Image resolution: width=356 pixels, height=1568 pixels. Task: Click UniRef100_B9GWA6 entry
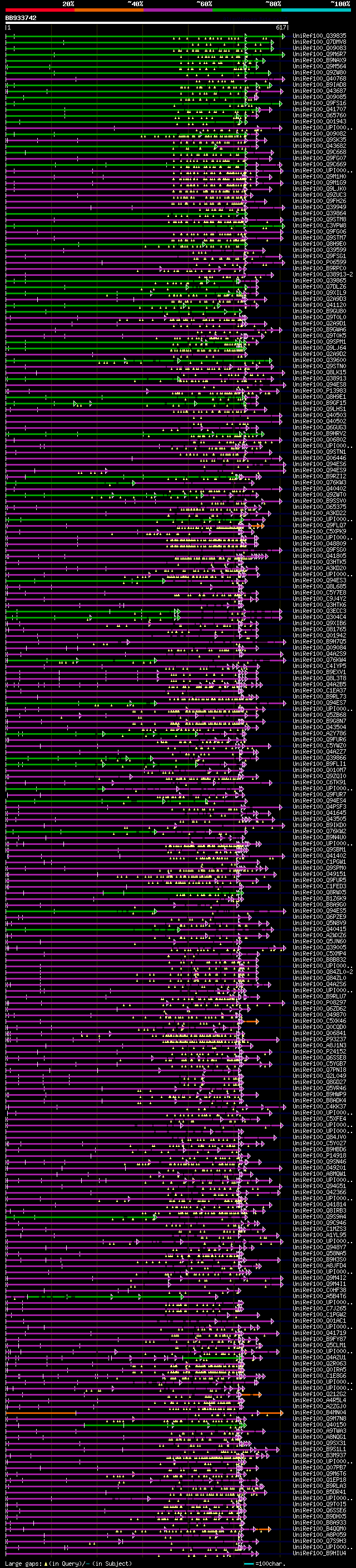click(x=319, y=330)
